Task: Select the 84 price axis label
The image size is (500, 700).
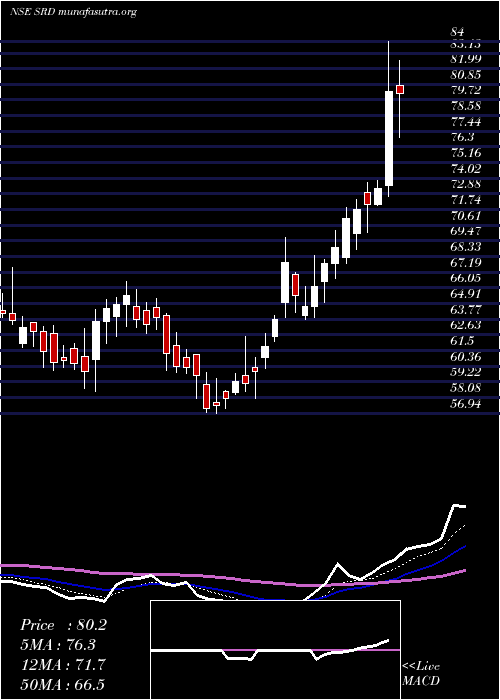Action: pyautogui.click(x=458, y=32)
